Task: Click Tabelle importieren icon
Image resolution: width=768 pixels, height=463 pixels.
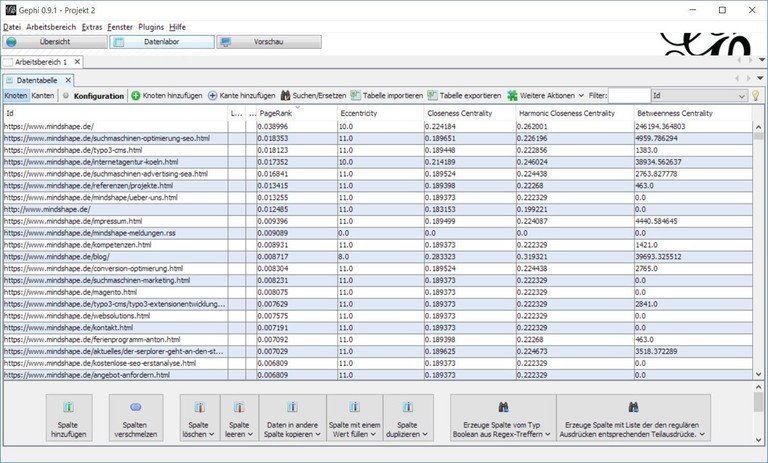Action: (356, 96)
